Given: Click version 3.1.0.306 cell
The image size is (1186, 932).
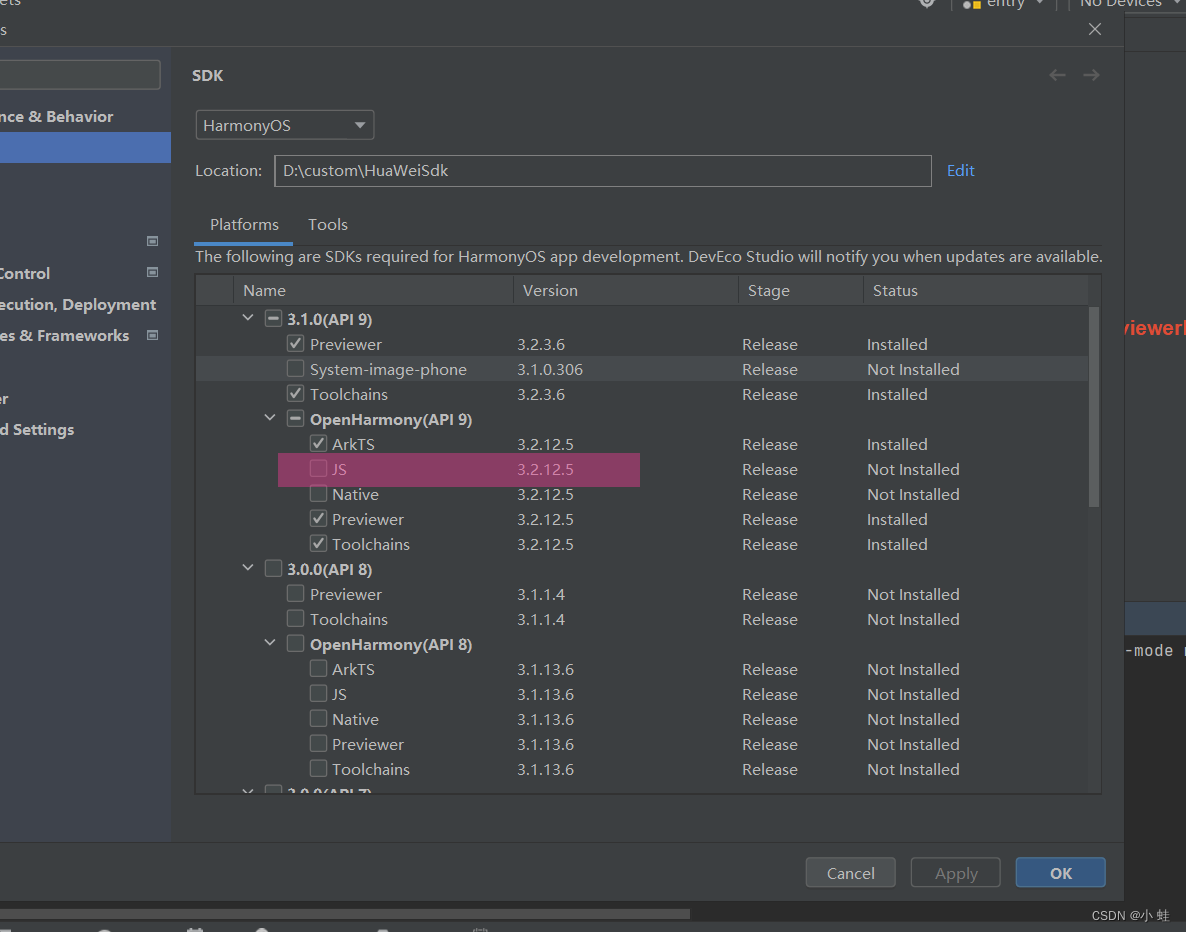Looking at the screenshot, I should point(550,369).
